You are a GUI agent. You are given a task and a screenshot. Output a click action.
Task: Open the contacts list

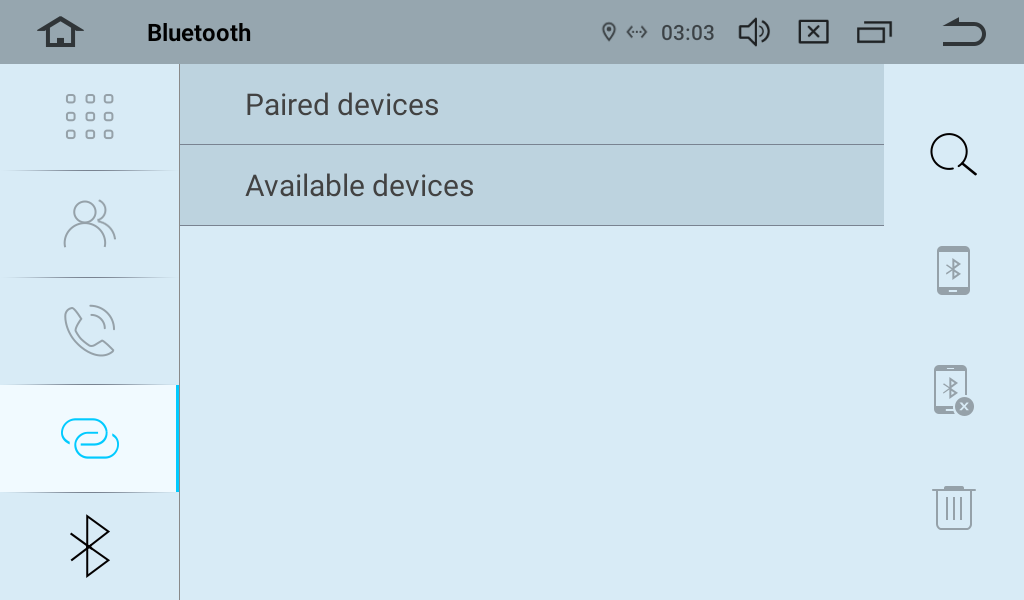(x=89, y=224)
